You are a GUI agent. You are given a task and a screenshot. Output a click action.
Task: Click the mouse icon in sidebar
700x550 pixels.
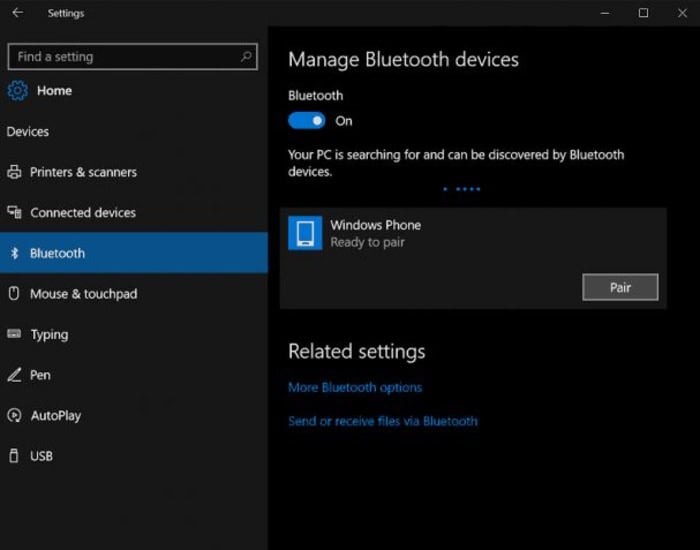[x=14, y=293]
